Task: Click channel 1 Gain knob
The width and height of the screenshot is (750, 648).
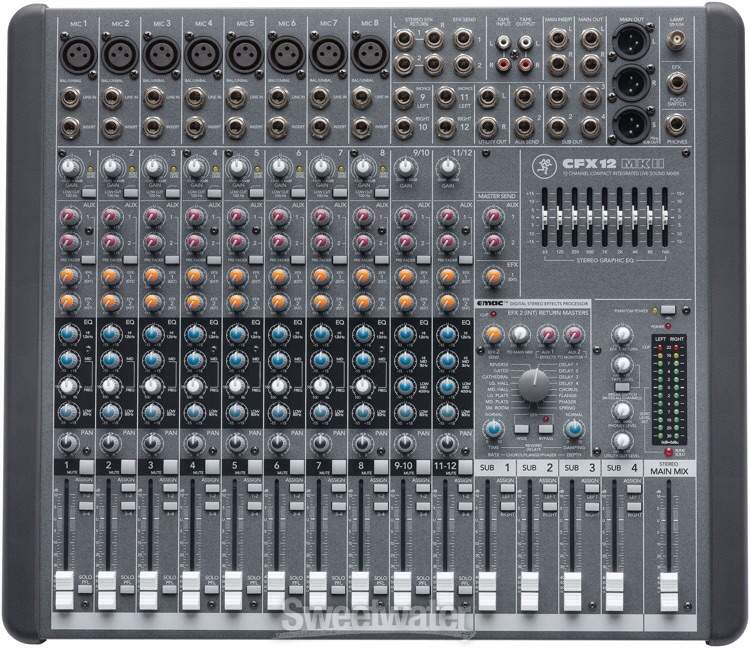Action: click(70, 168)
